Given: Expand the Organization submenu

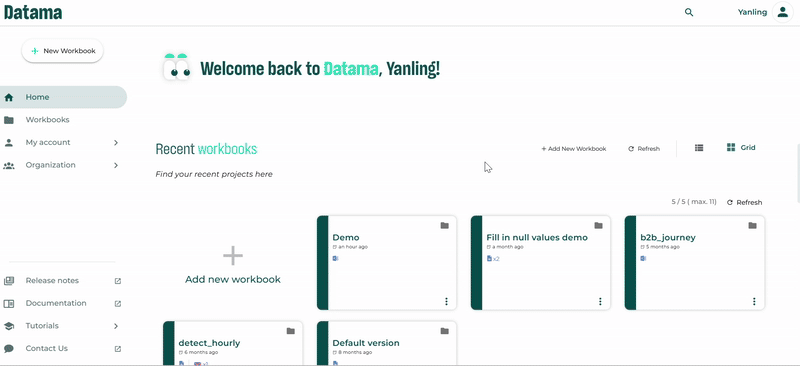Looking at the screenshot, I should click(x=116, y=165).
